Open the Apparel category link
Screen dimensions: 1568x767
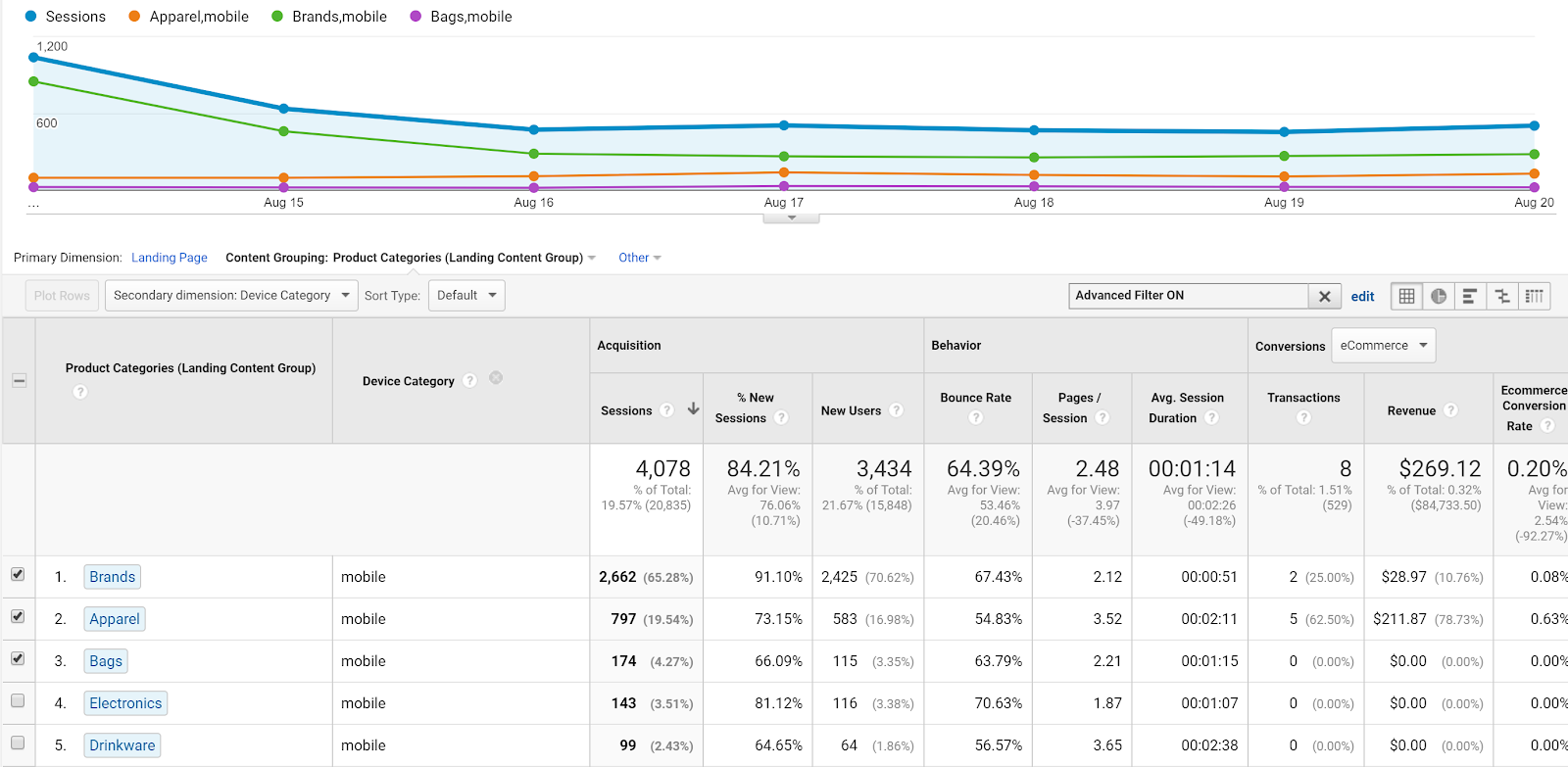pyautogui.click(x=115, y=619)
